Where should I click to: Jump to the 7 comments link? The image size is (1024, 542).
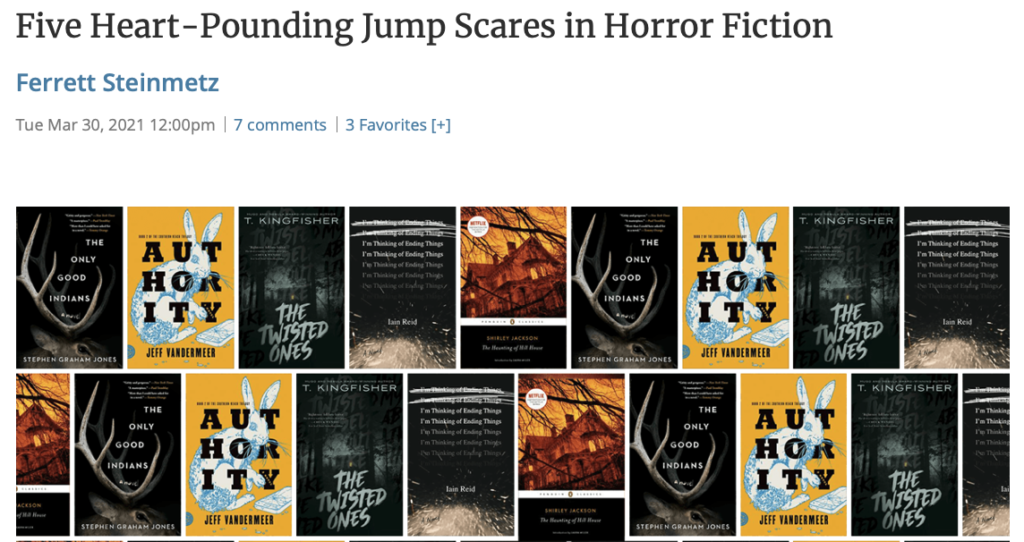pos(280,125)
